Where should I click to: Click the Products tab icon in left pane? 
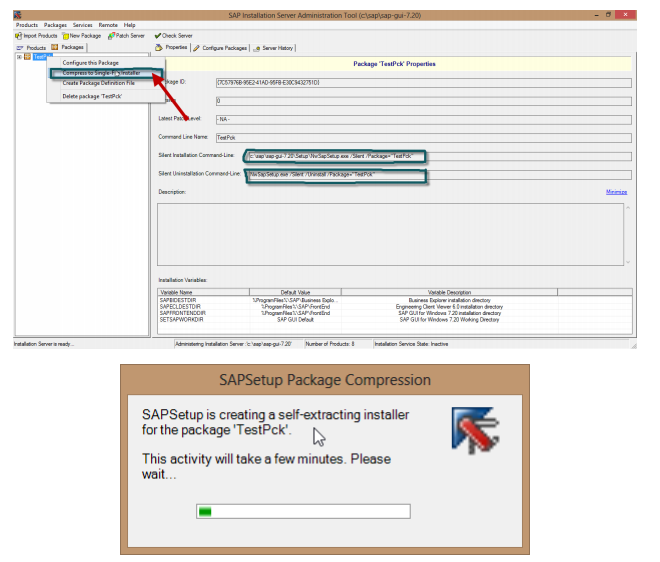click(20, 48)
